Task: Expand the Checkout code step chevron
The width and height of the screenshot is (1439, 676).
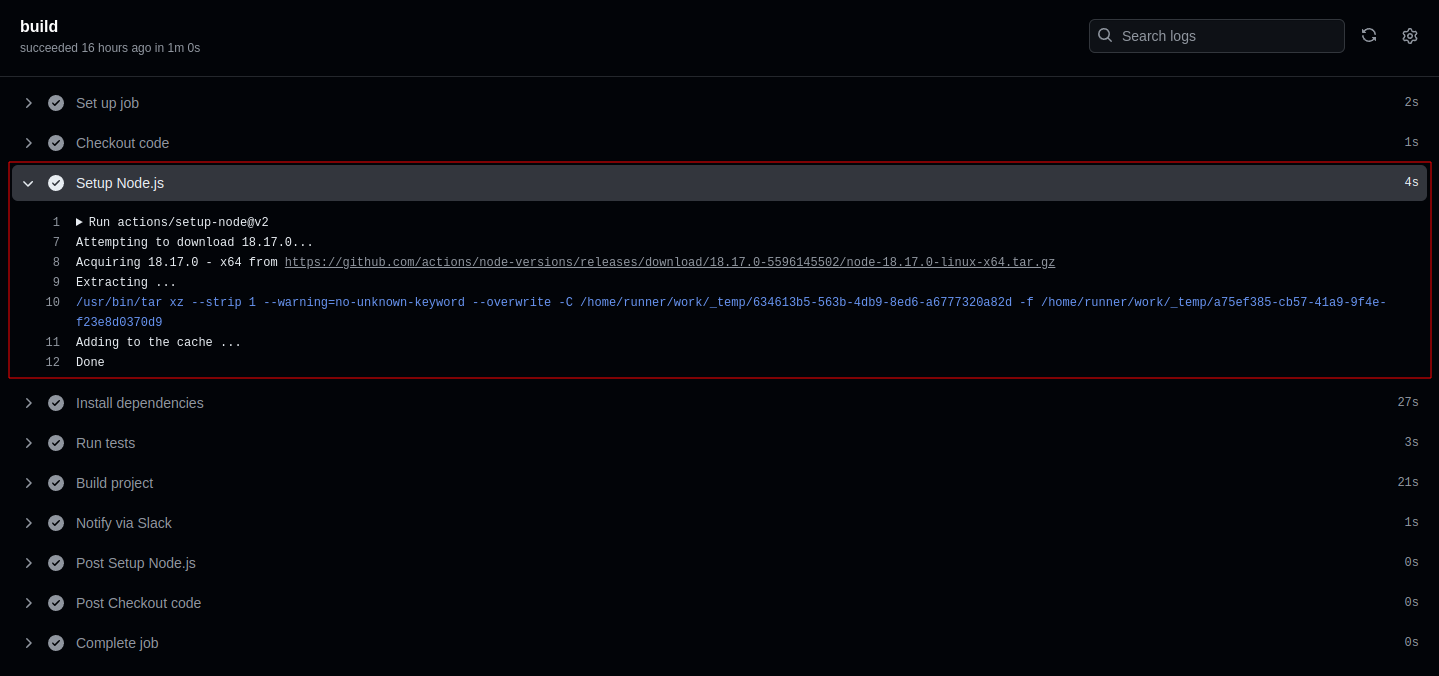Action: click(29, 143)
